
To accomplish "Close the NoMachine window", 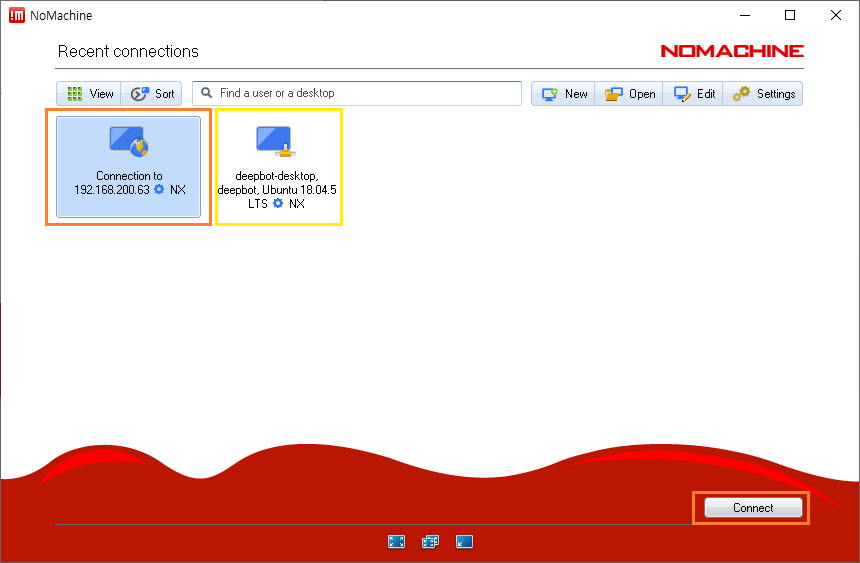I will pos(836,15).
